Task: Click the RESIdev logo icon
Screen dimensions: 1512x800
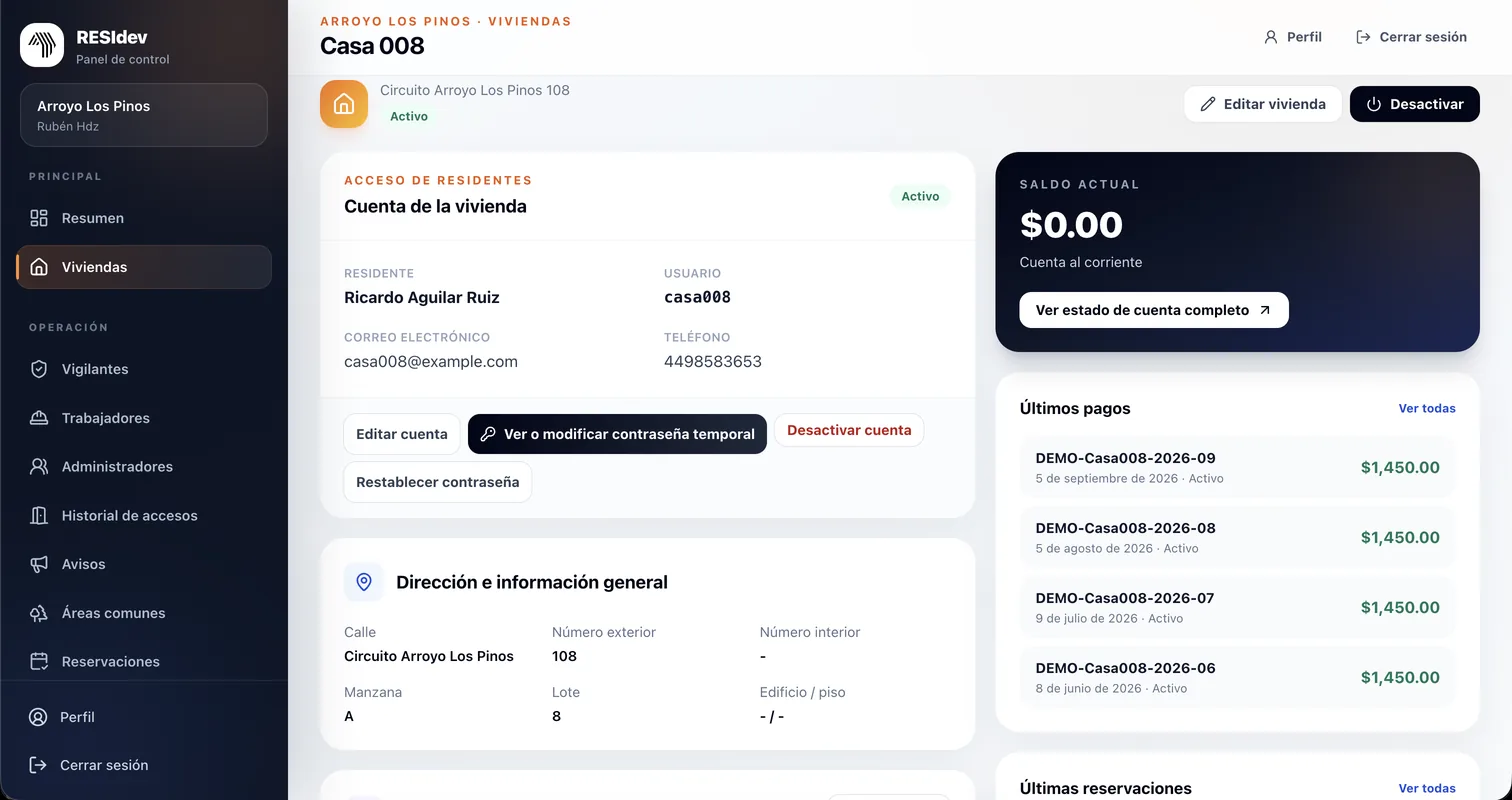Action: (x=42, y=45)
